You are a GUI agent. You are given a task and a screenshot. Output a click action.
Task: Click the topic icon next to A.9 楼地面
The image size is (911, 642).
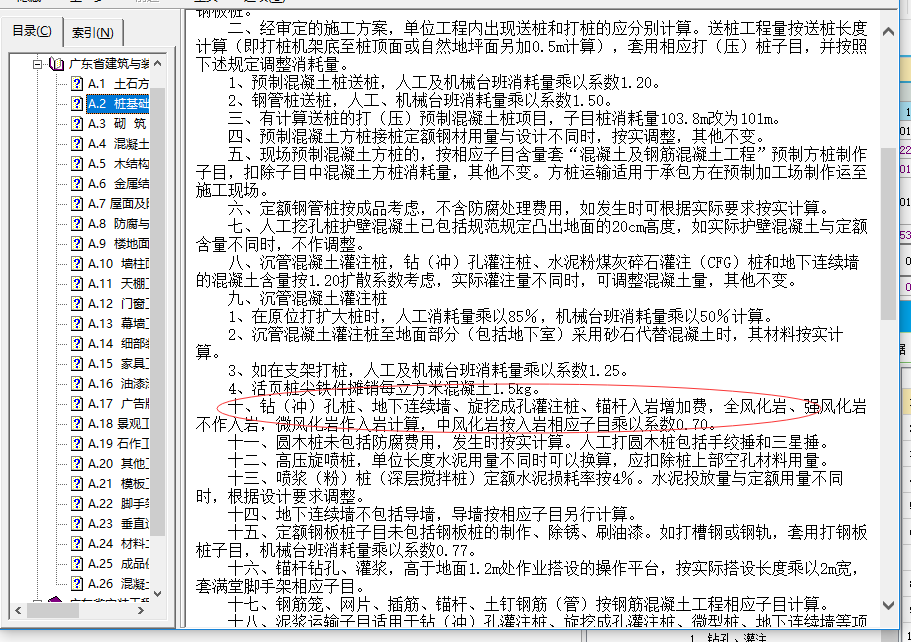click(x=77, y=243)
